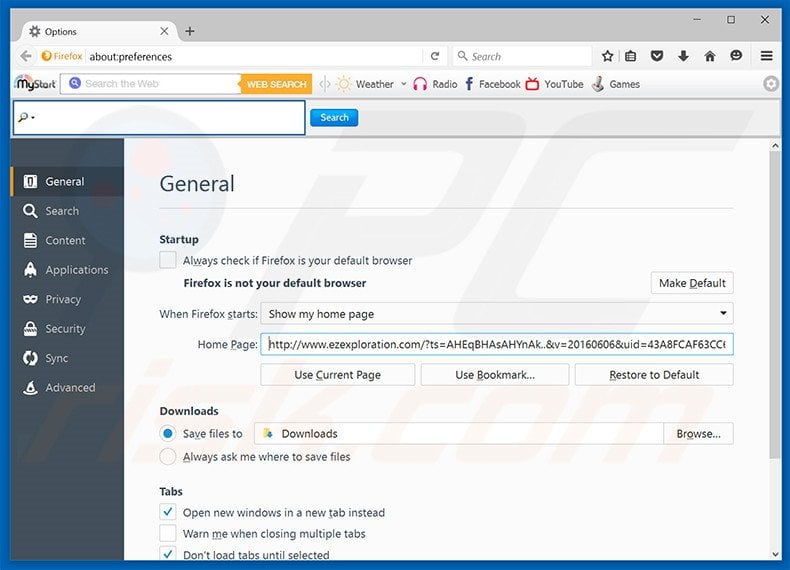790x570 pixels.
Task: Go to Security preferences
Action: (67, 329)
